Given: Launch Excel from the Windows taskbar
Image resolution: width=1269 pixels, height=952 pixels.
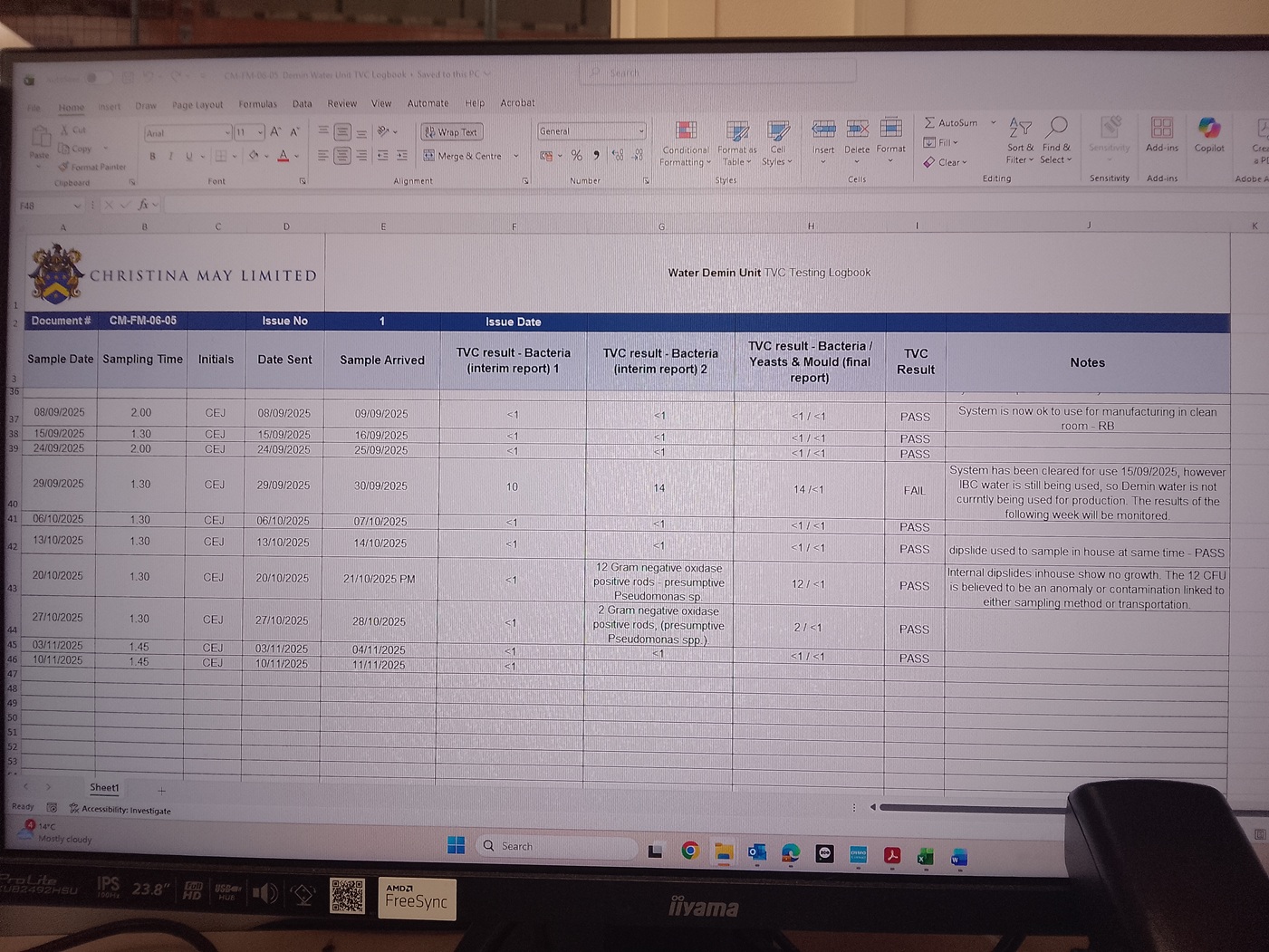Looking at the screenshot, I should pos(925,856).
